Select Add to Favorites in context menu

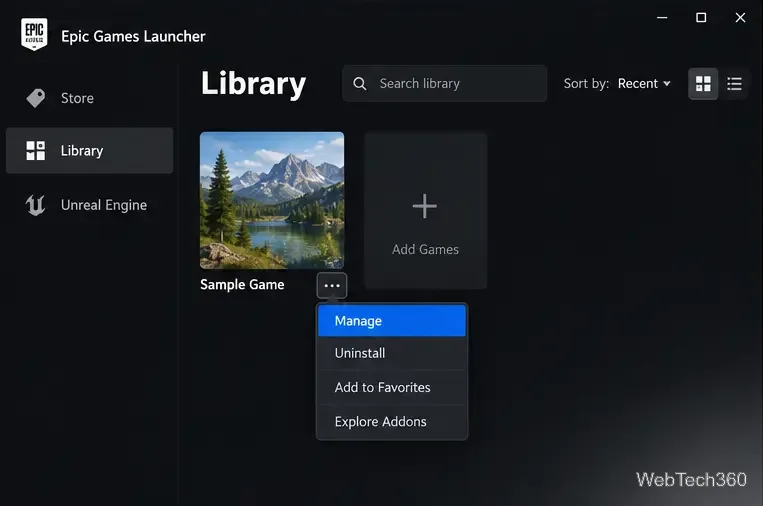tap(392, 387)
